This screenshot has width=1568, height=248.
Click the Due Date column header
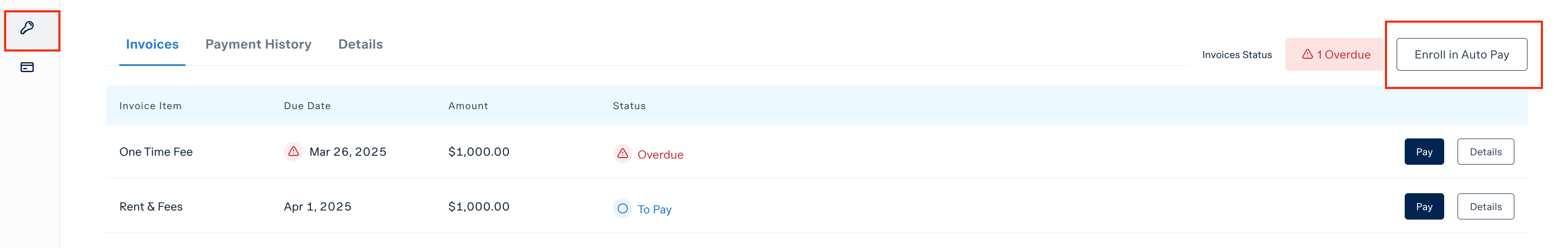click(307, 106)
